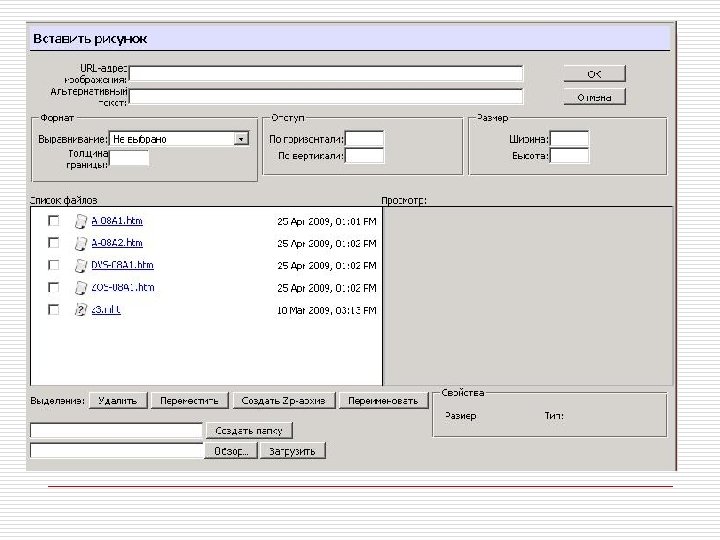Click the file icon next to A-08A2.htm

point(81,243)
